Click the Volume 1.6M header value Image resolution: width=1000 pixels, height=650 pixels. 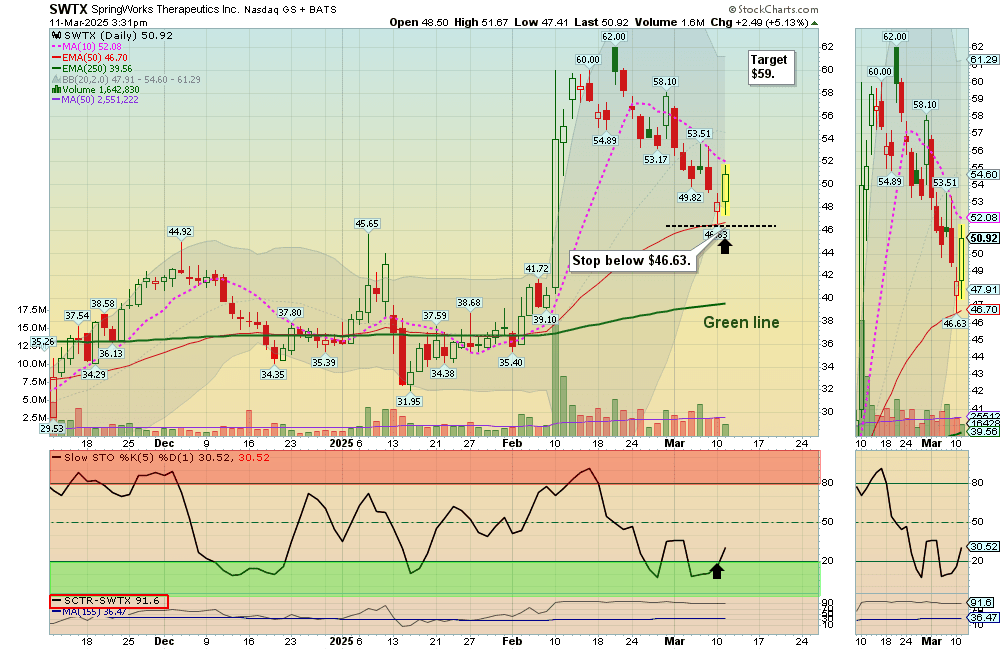tap(670, 22)
